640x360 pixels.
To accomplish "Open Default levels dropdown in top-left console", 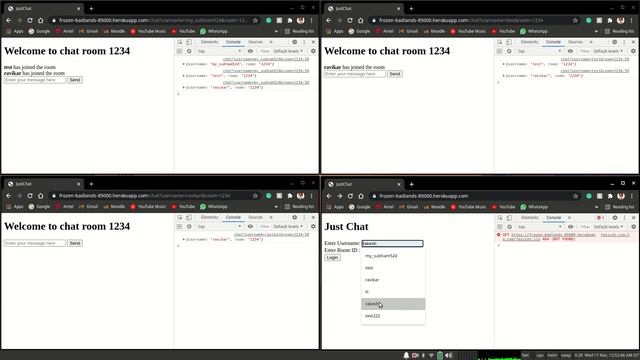I will (288, 51).
